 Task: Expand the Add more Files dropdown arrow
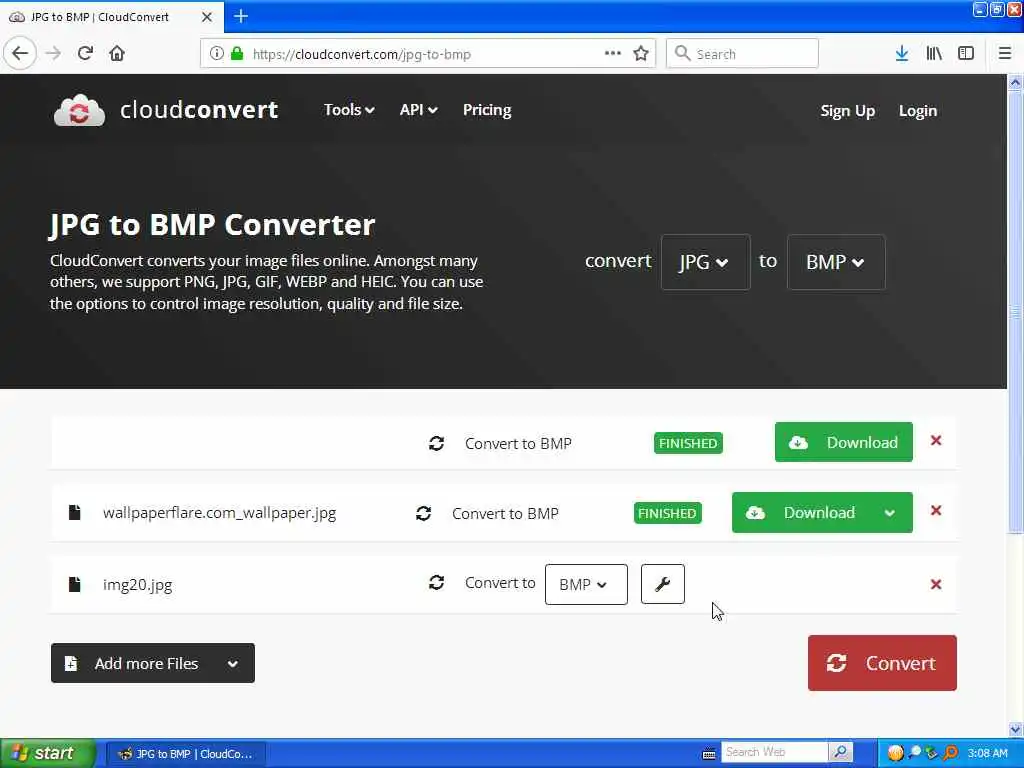point(232,664)
